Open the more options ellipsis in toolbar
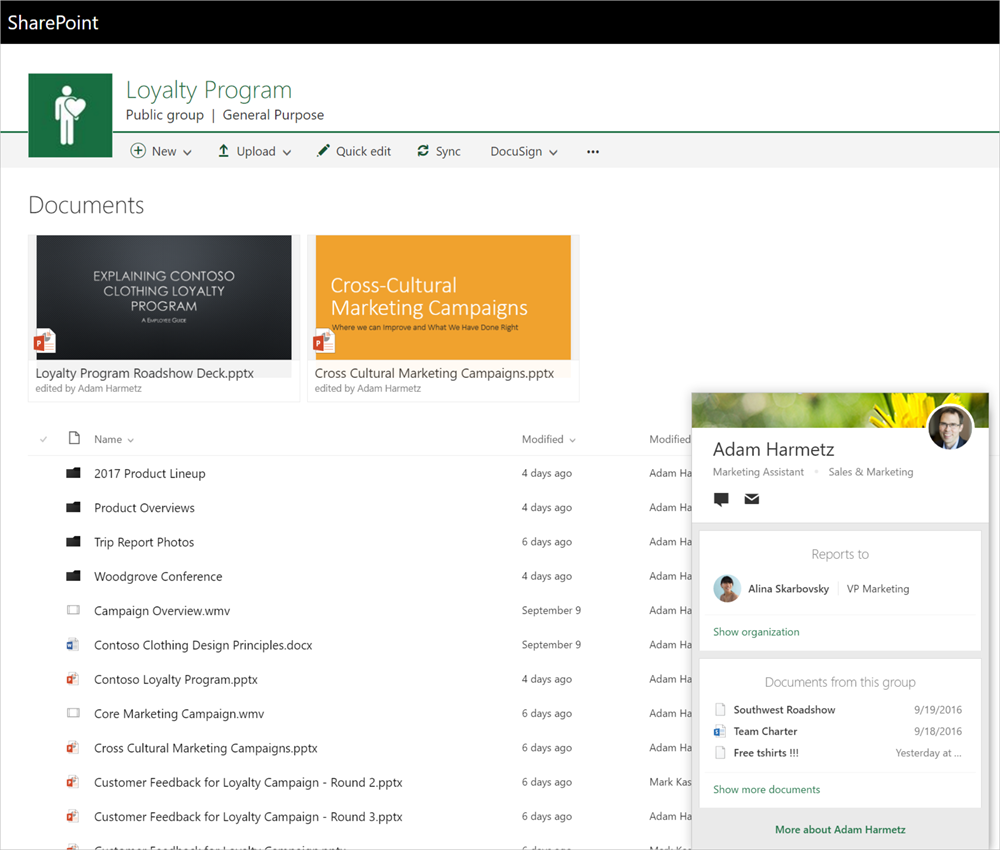1000x850 pixels. pyautogui.click(x=593, y=152)
